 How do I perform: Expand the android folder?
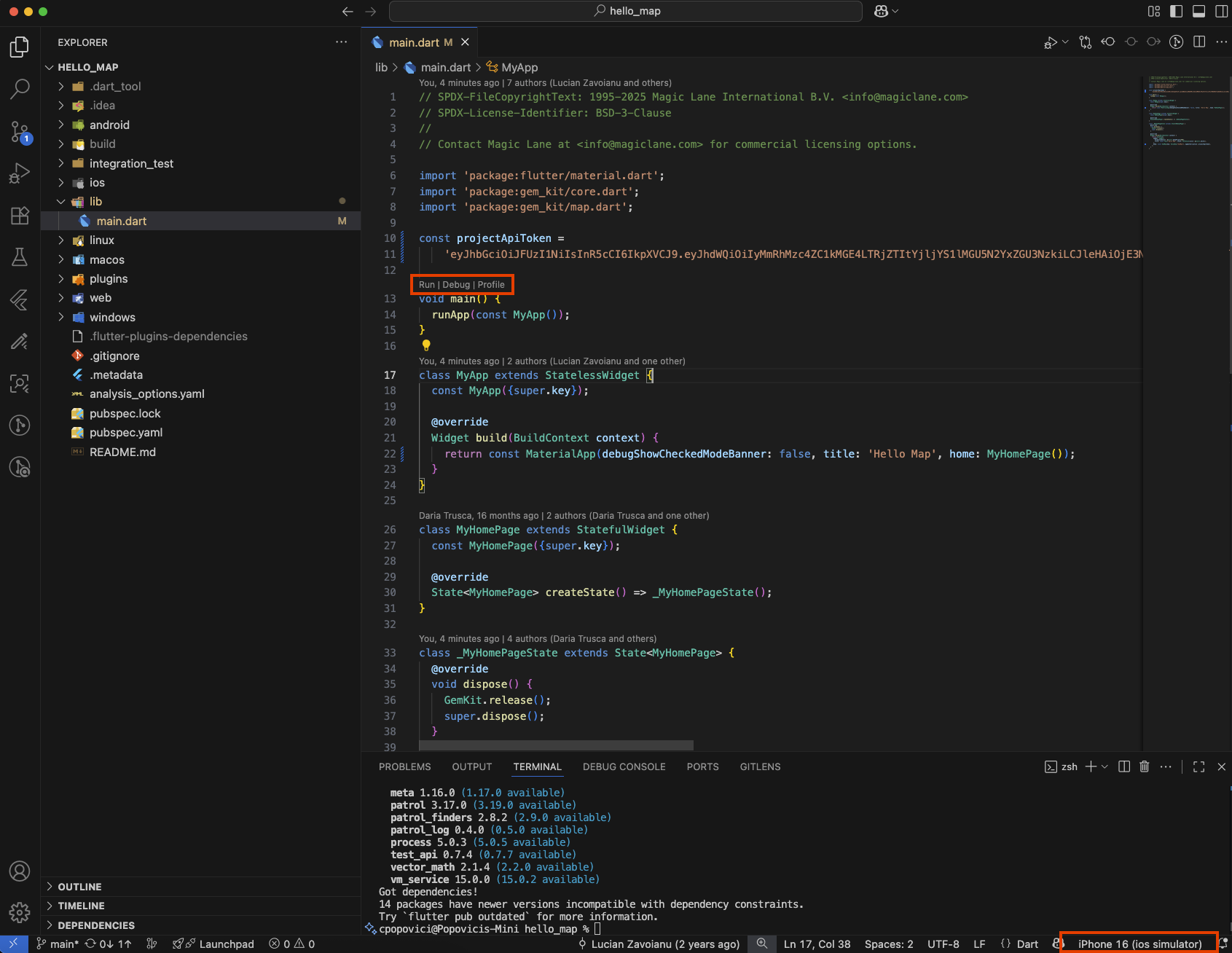coord(109,125)
